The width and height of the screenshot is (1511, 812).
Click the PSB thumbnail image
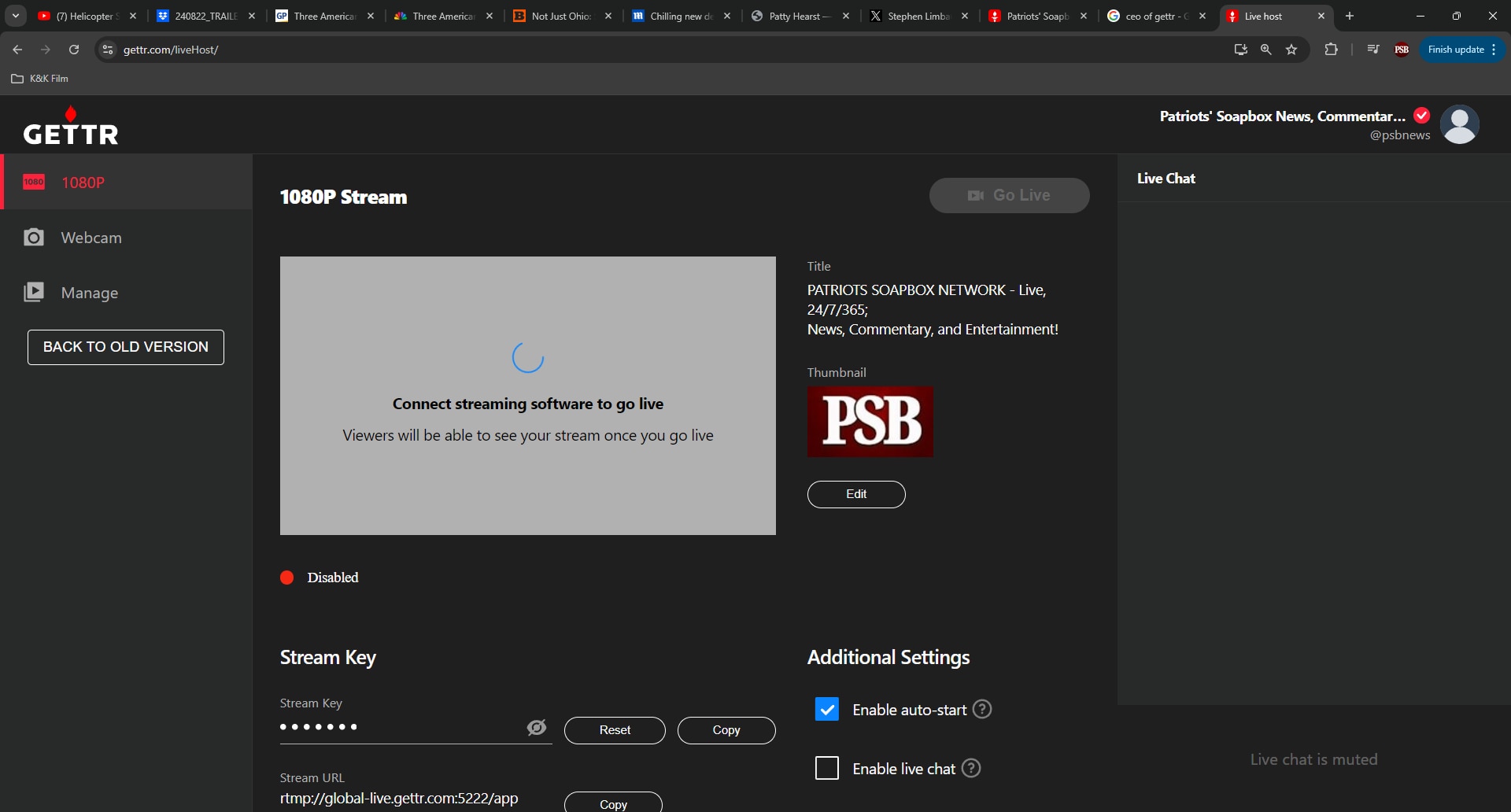pyautogui.click(x=870, y=423)
